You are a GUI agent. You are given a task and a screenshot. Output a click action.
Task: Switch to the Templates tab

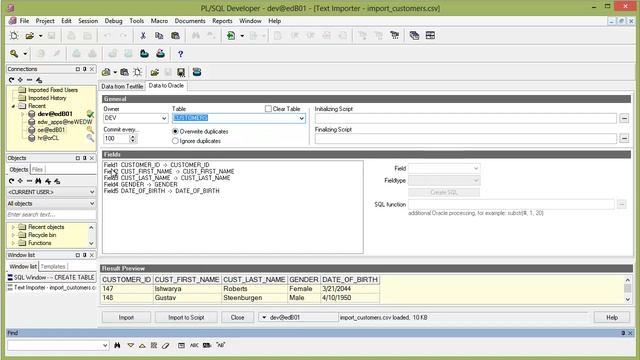[53, 266]
